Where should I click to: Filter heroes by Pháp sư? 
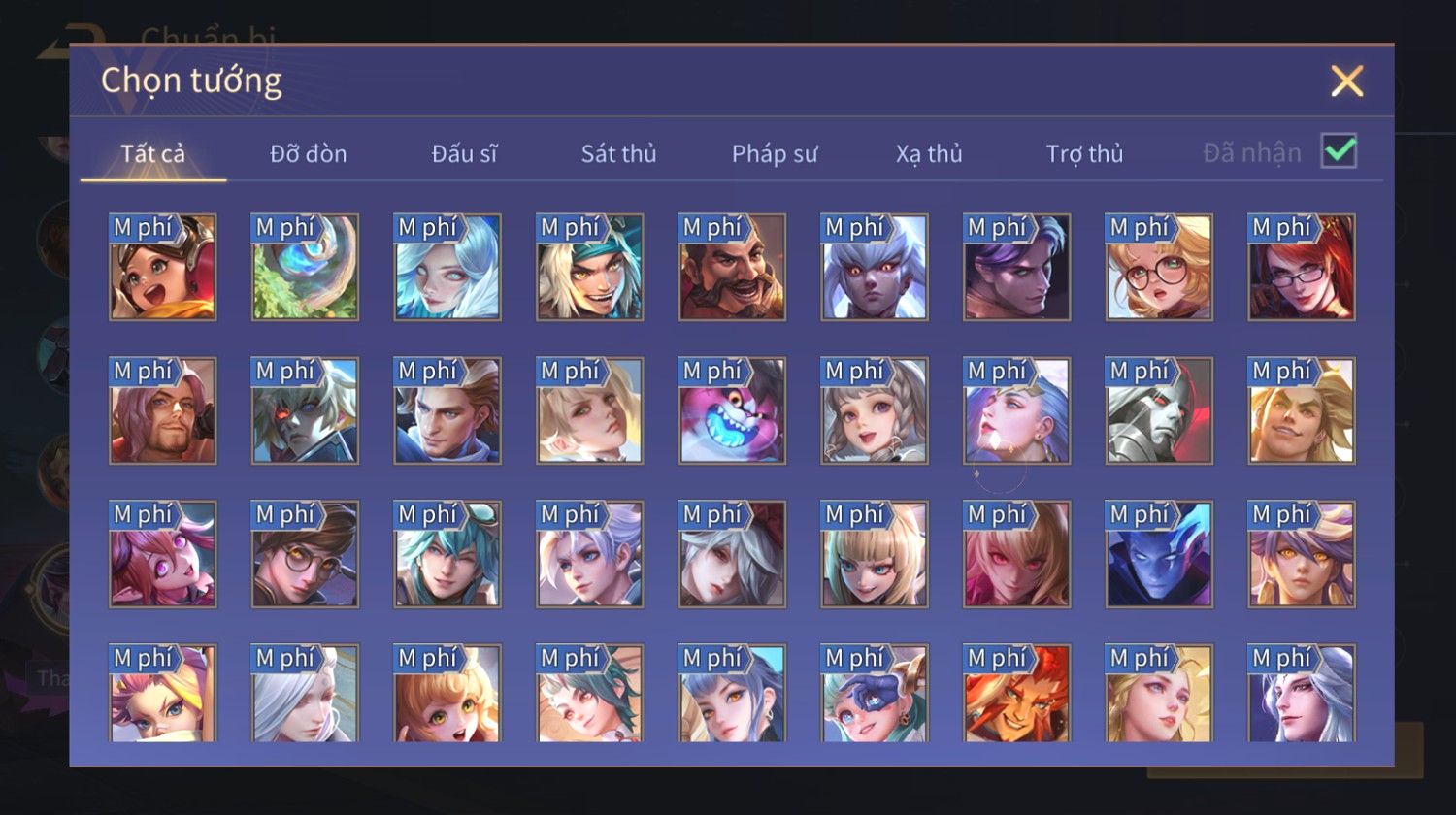tap(775, 153)
